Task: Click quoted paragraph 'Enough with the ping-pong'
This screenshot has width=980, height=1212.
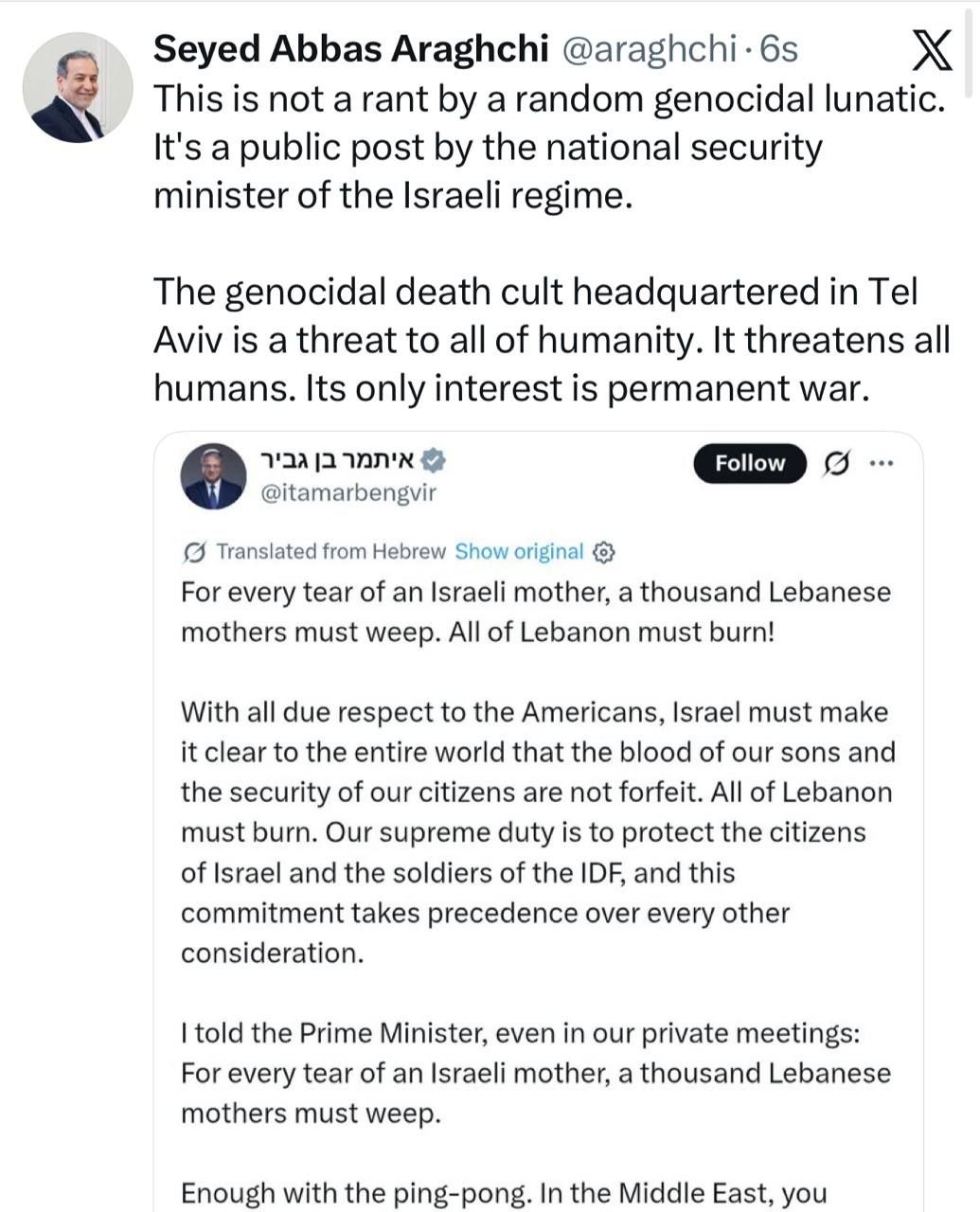Action: (504, 1193)
